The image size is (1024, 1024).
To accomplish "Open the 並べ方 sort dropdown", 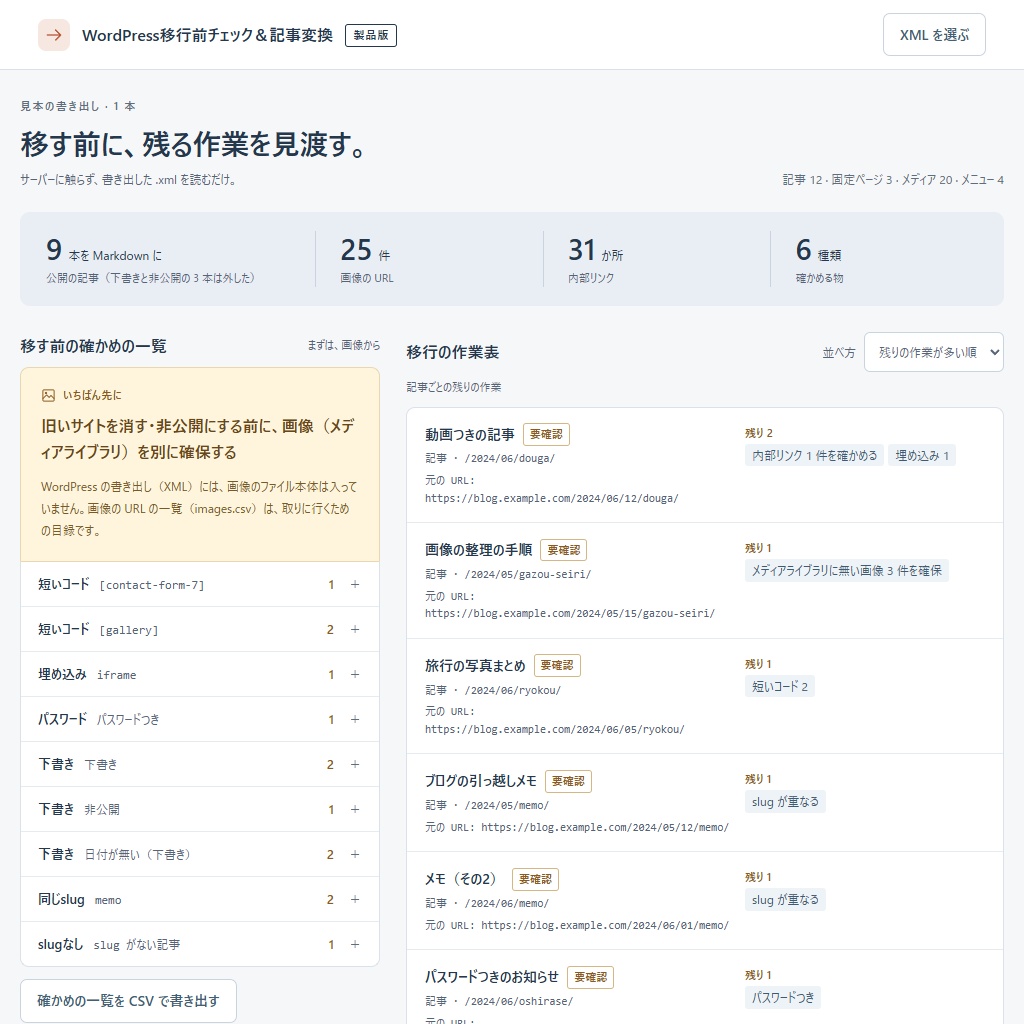I will pos(933,352).
